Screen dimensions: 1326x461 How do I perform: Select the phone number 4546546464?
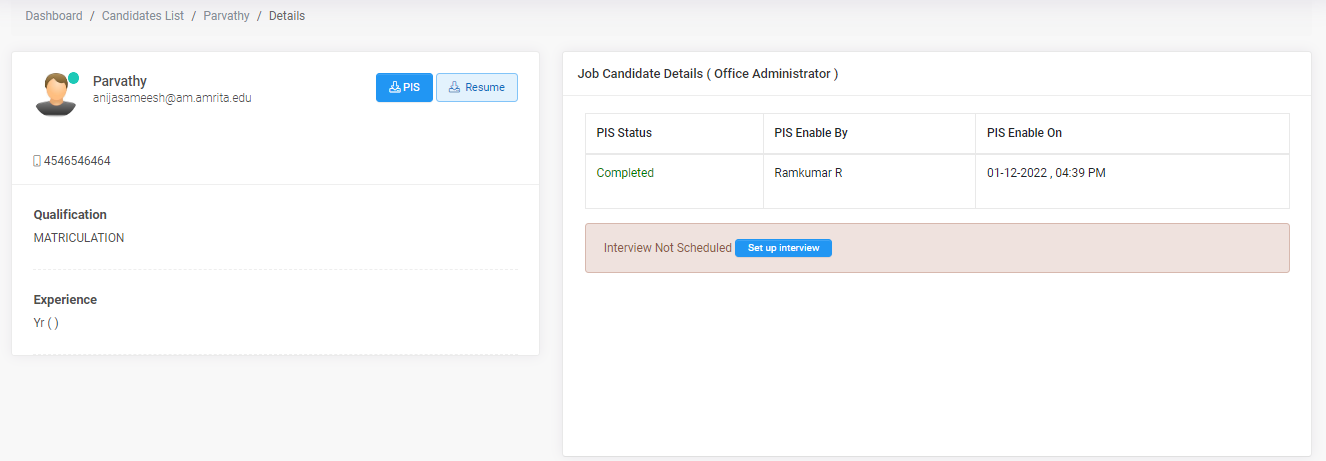[x=77, y=160]
